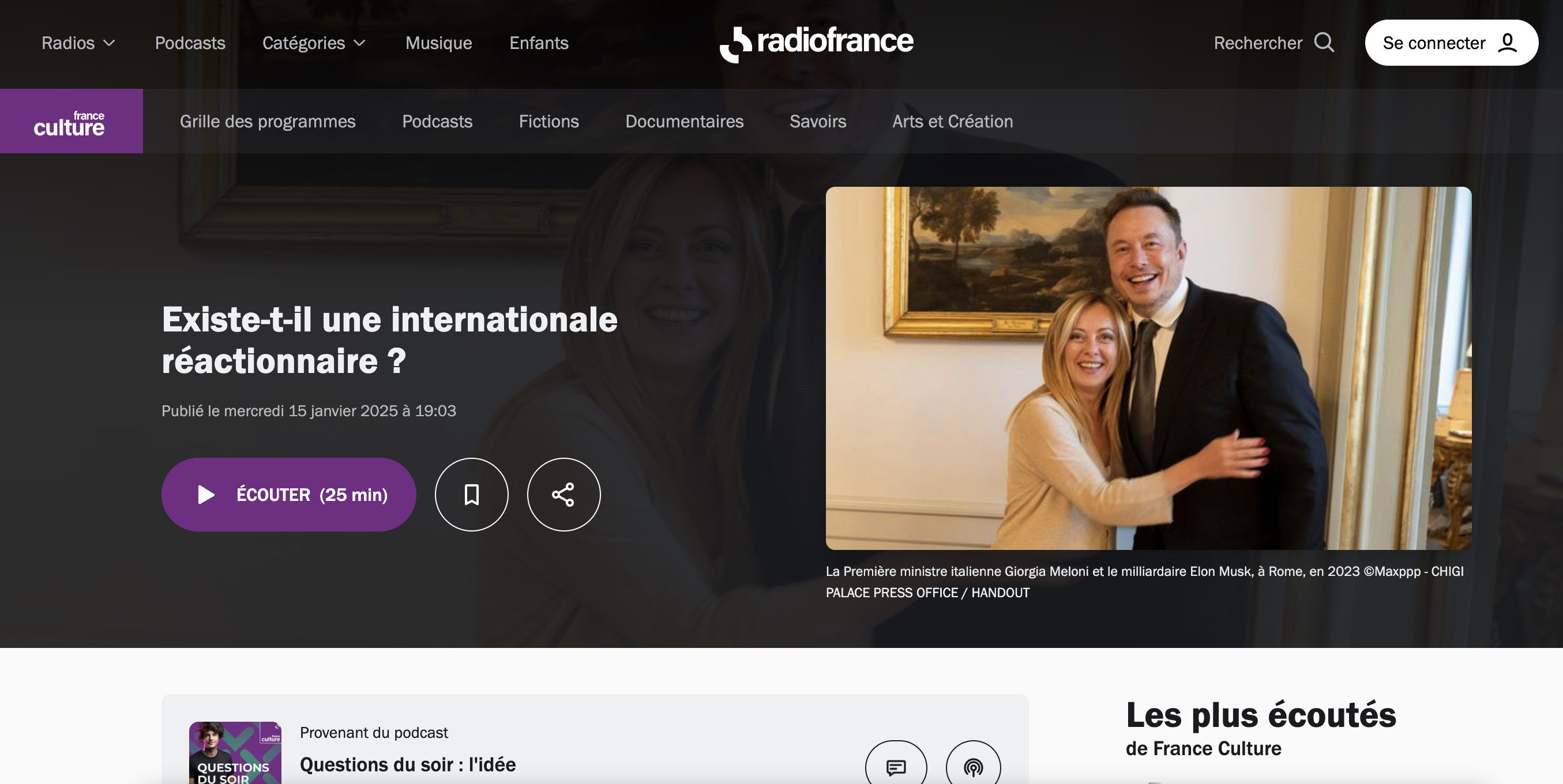Click the Radio France logo

pyautogui.click(x=816, y=43)
